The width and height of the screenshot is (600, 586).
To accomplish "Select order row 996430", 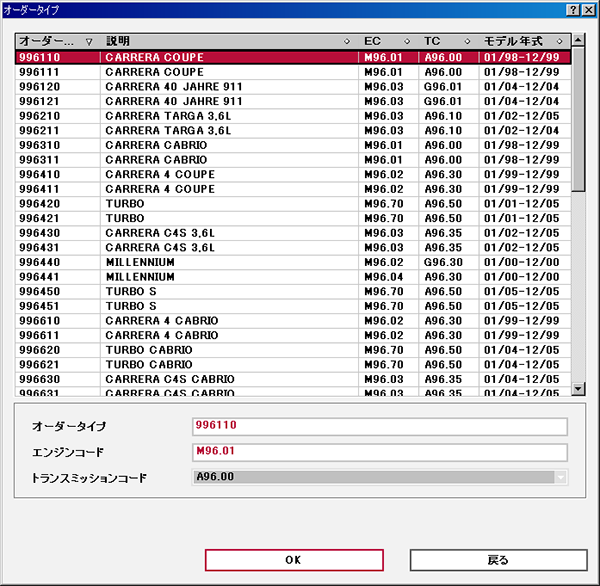I will point(293,233).
